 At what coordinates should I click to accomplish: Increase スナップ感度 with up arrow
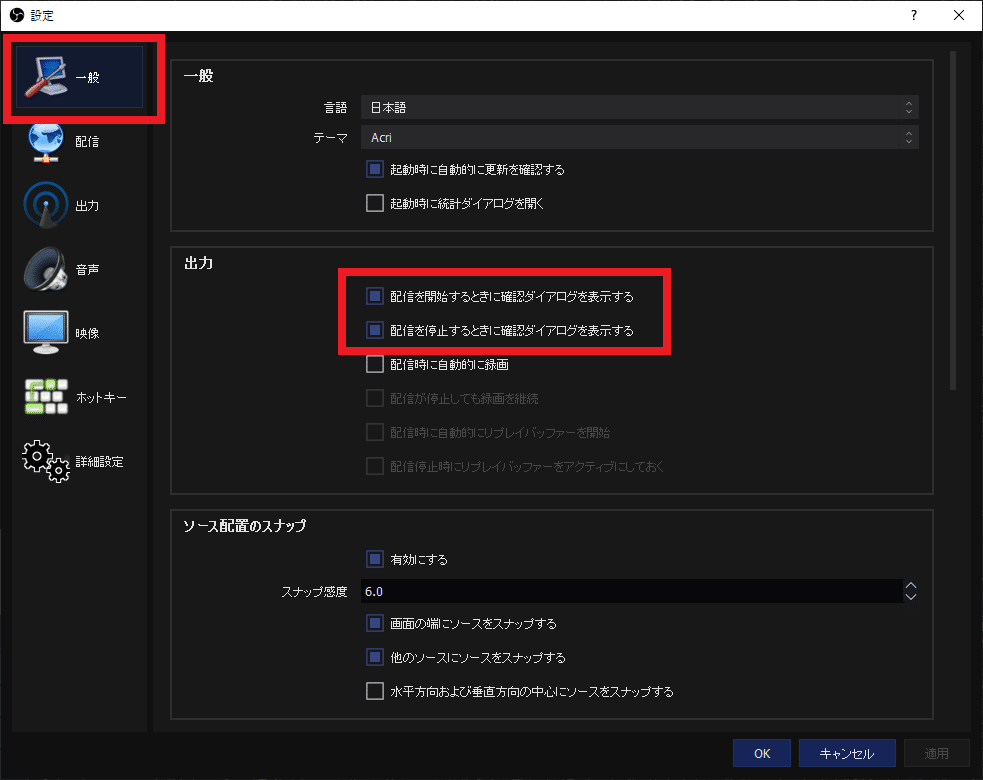[911, 586]
